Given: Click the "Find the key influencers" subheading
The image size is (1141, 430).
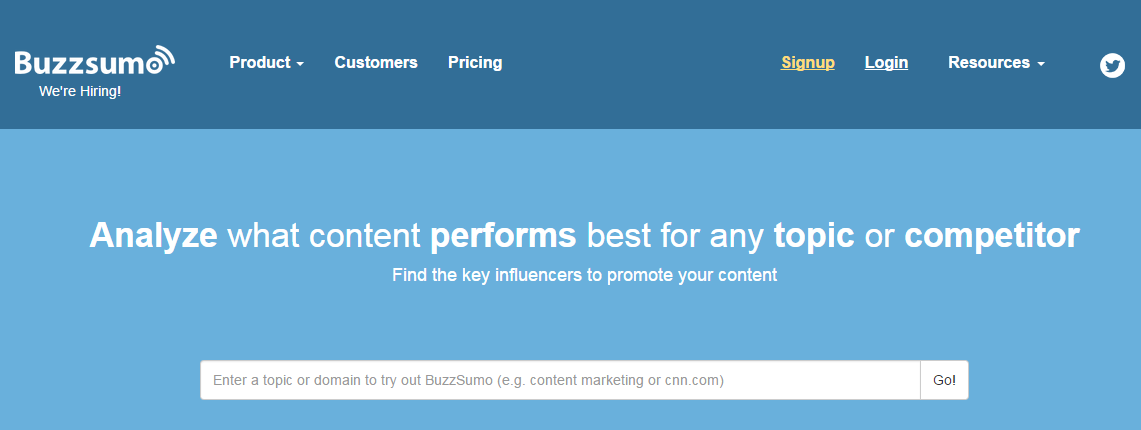Looking at the screenshot, I should (x=584, y=275).
